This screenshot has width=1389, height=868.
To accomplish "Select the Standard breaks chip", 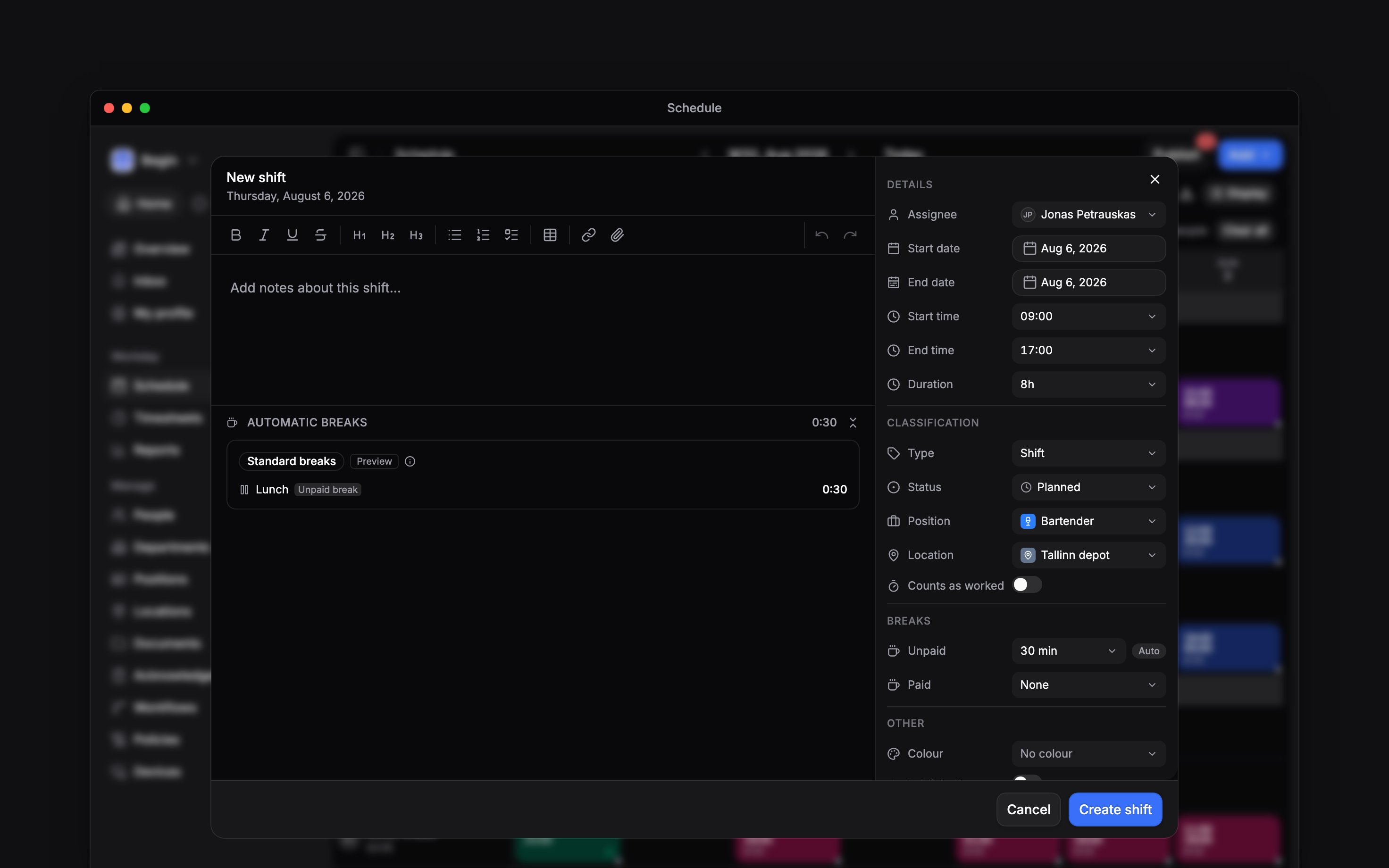I will (x=291, y=461).
